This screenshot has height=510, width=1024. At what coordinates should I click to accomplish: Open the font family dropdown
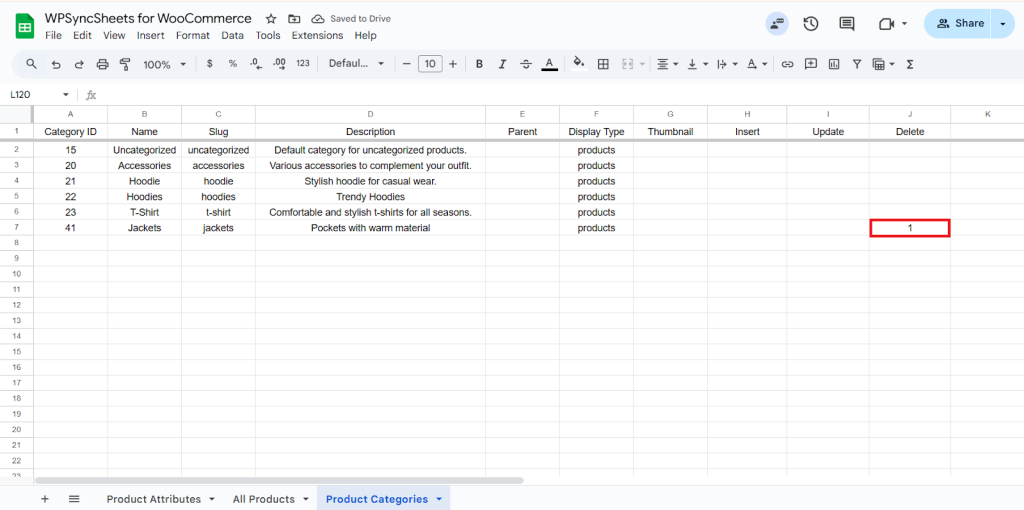[357, 64]
